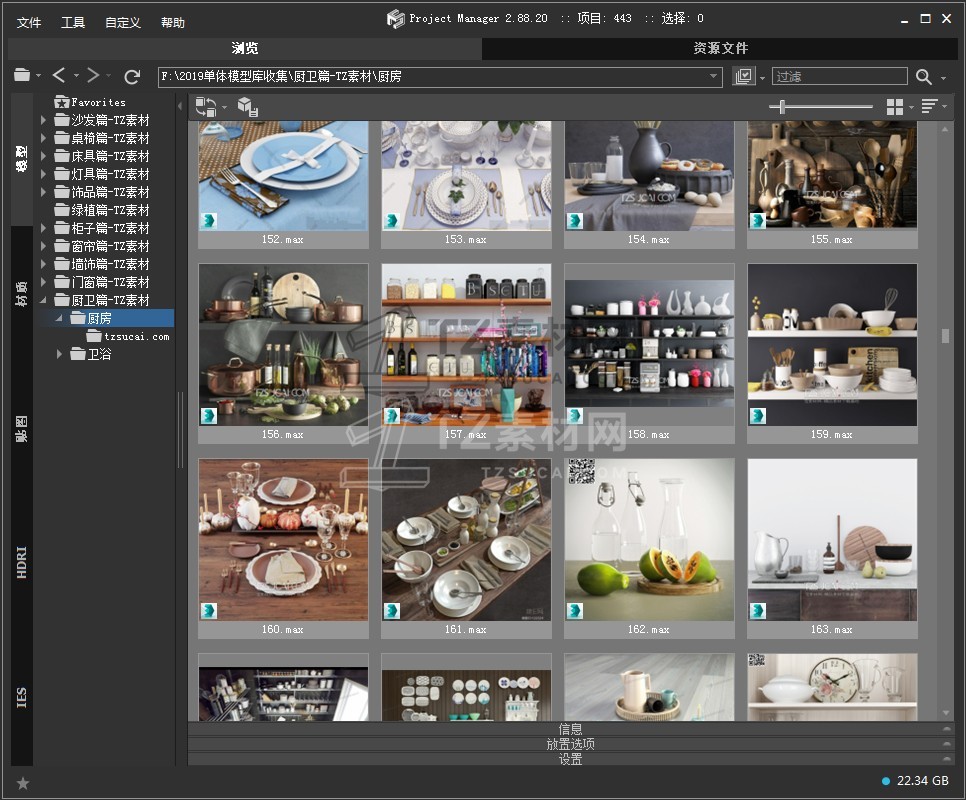This screenshot has height=800, width=966.
Task: Click the sort order list icon
Action: pyautogui.click(x=930, y=107)
